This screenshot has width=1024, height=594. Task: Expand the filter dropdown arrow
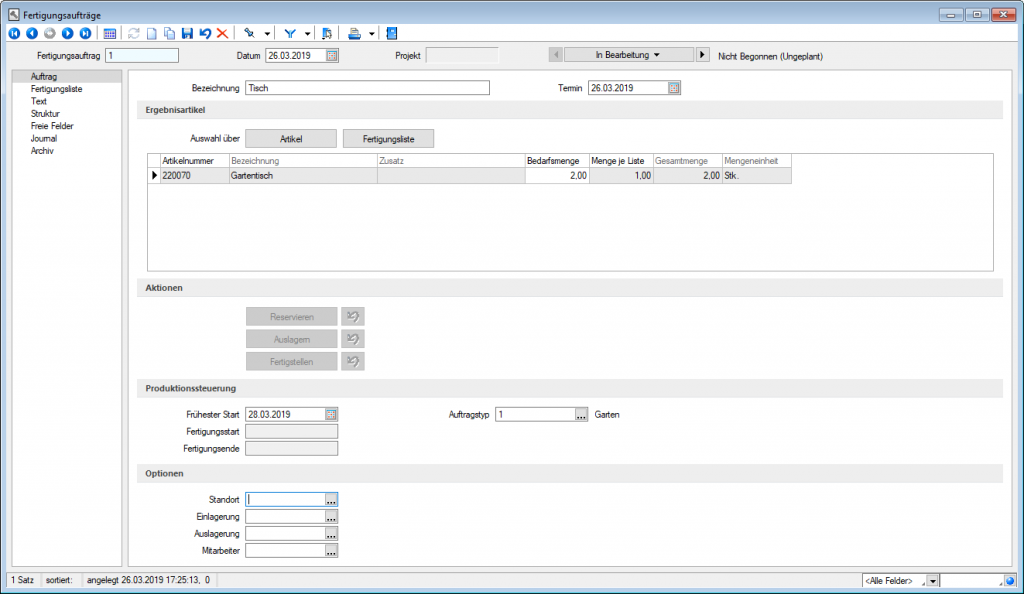point(308,33)
